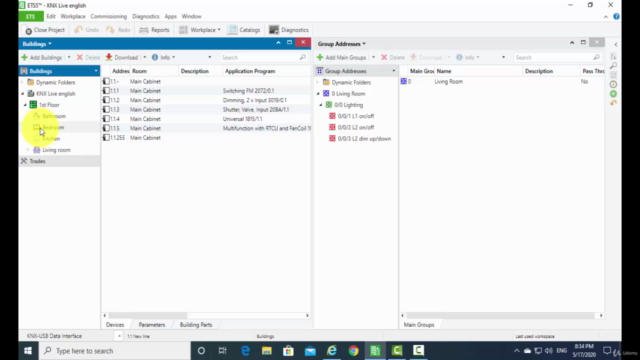Image resolution: width=640 pixels, height=360 pixels.
Task: Switch to the Devices tab
Action: pyautogui.click(x=115, y=325)
